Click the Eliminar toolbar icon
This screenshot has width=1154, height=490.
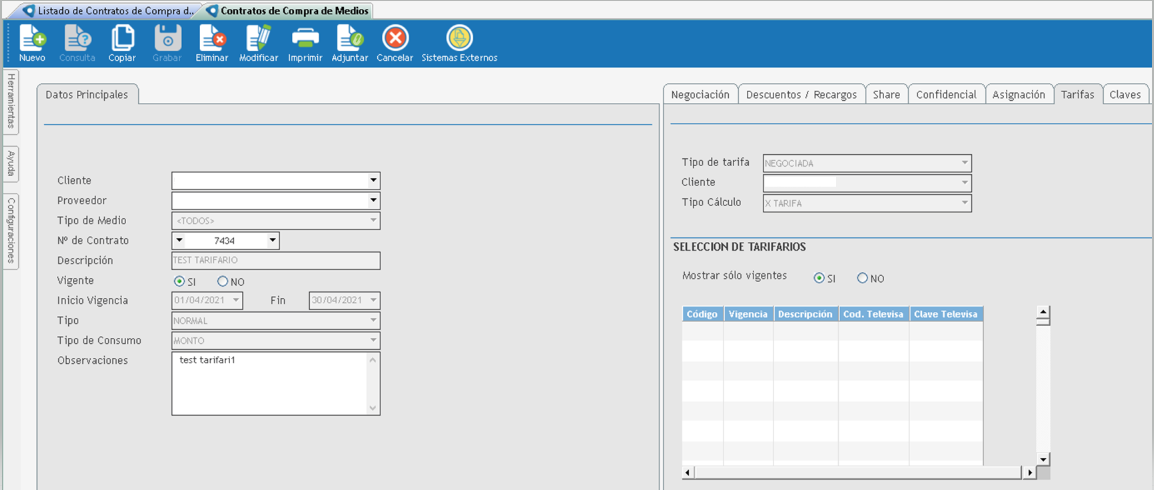pyautogui.click(x=212, y=40)
